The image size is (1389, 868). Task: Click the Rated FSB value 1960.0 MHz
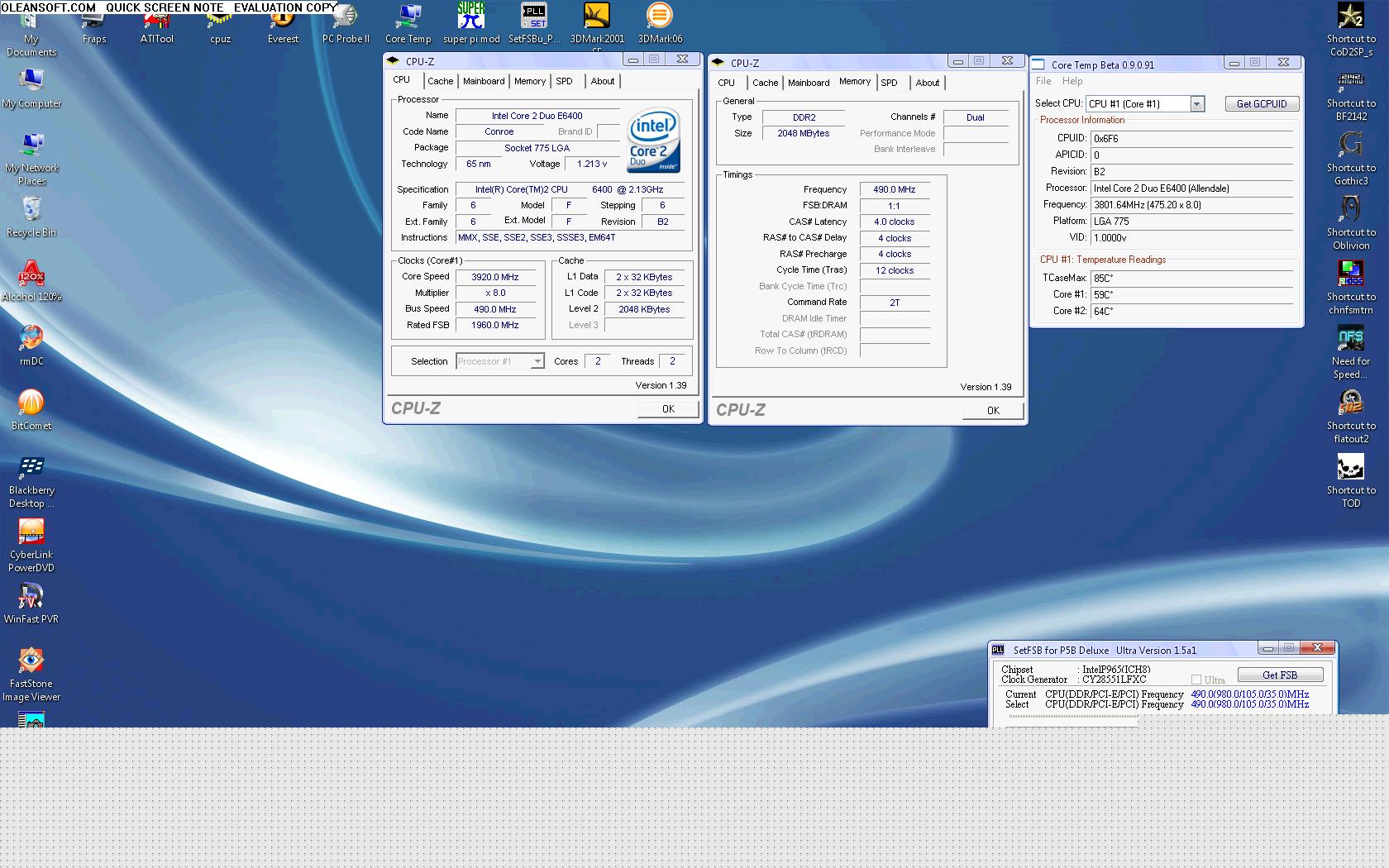[495, 325]
